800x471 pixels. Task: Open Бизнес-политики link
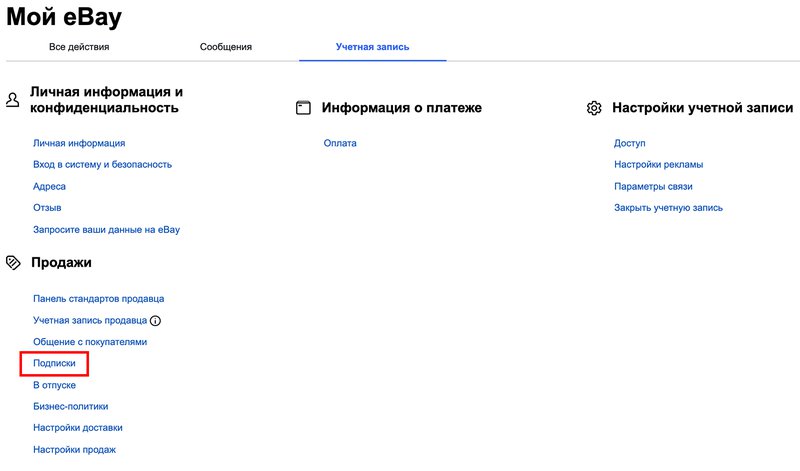[x=70, y=407]
